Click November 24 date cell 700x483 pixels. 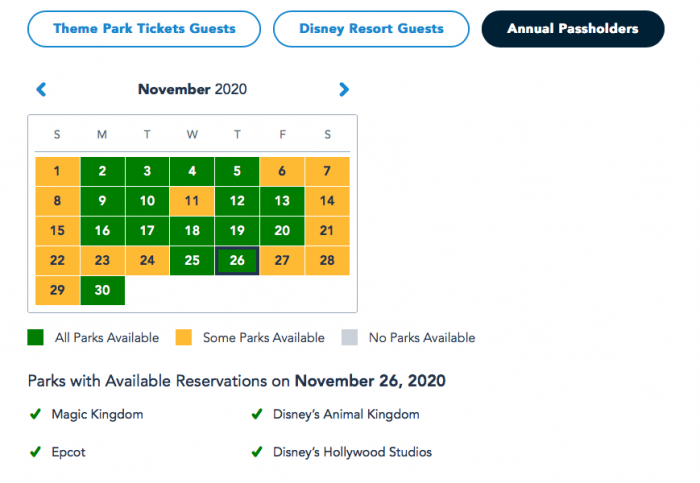pos(147,261)
